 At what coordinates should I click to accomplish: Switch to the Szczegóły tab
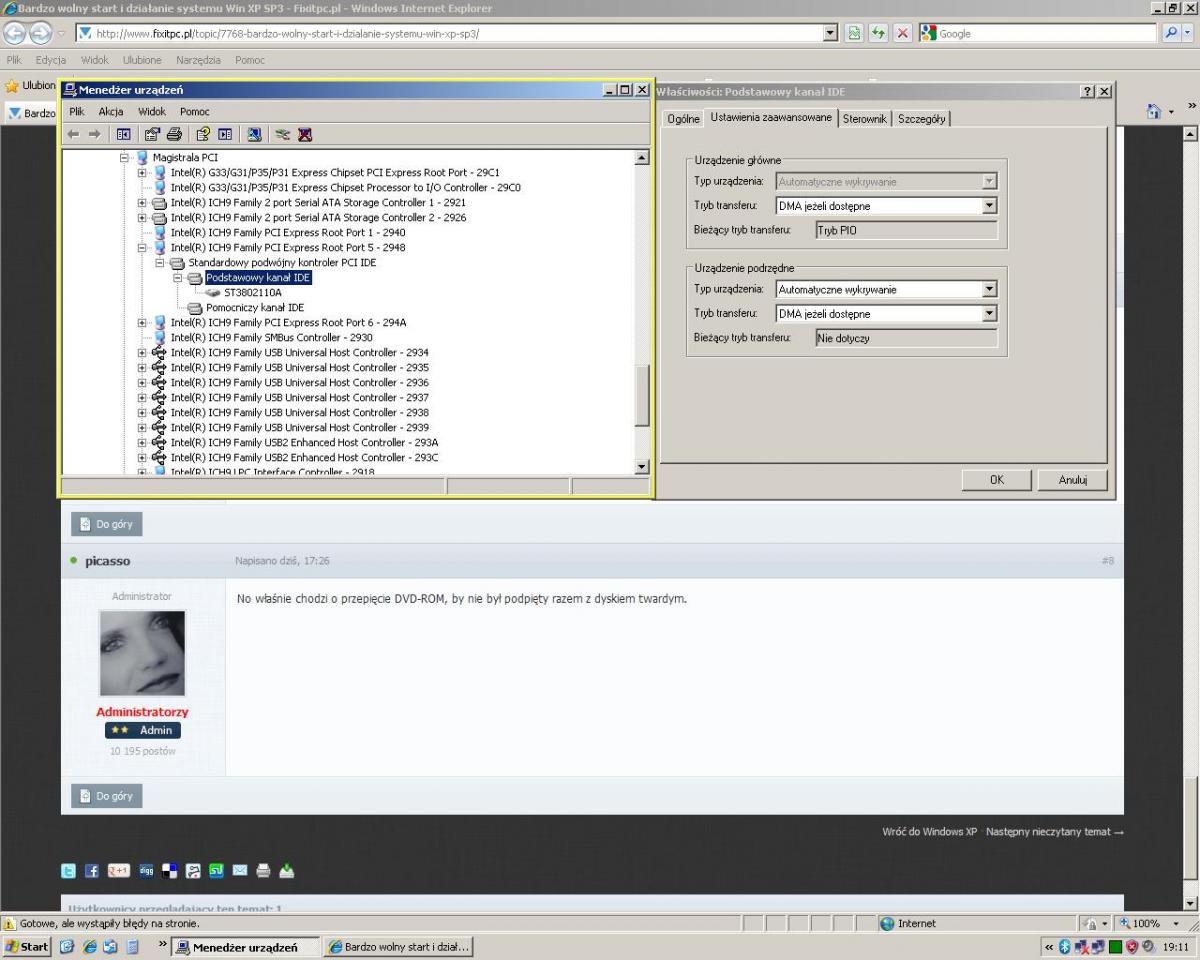[x=920, y=119]
